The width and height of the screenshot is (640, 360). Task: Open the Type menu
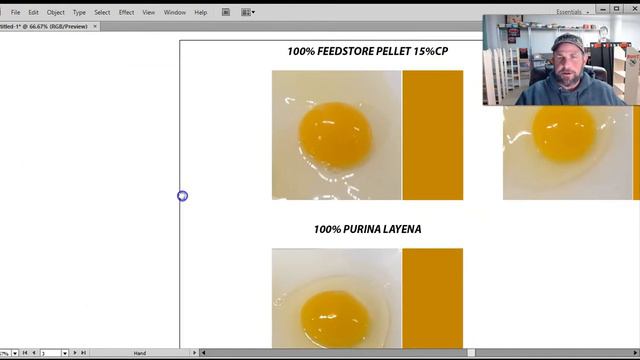click(x=79, y=12)
